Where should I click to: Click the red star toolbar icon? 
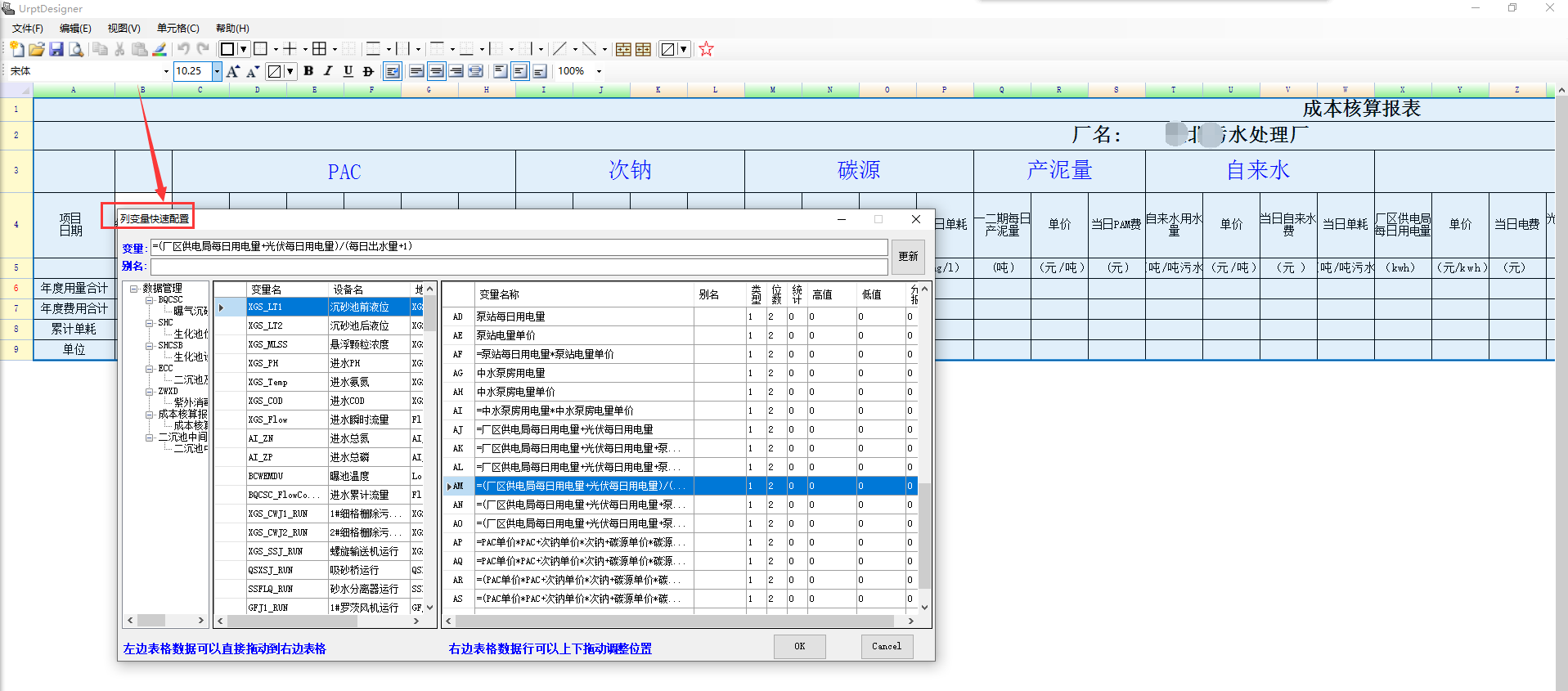[707, 50]
